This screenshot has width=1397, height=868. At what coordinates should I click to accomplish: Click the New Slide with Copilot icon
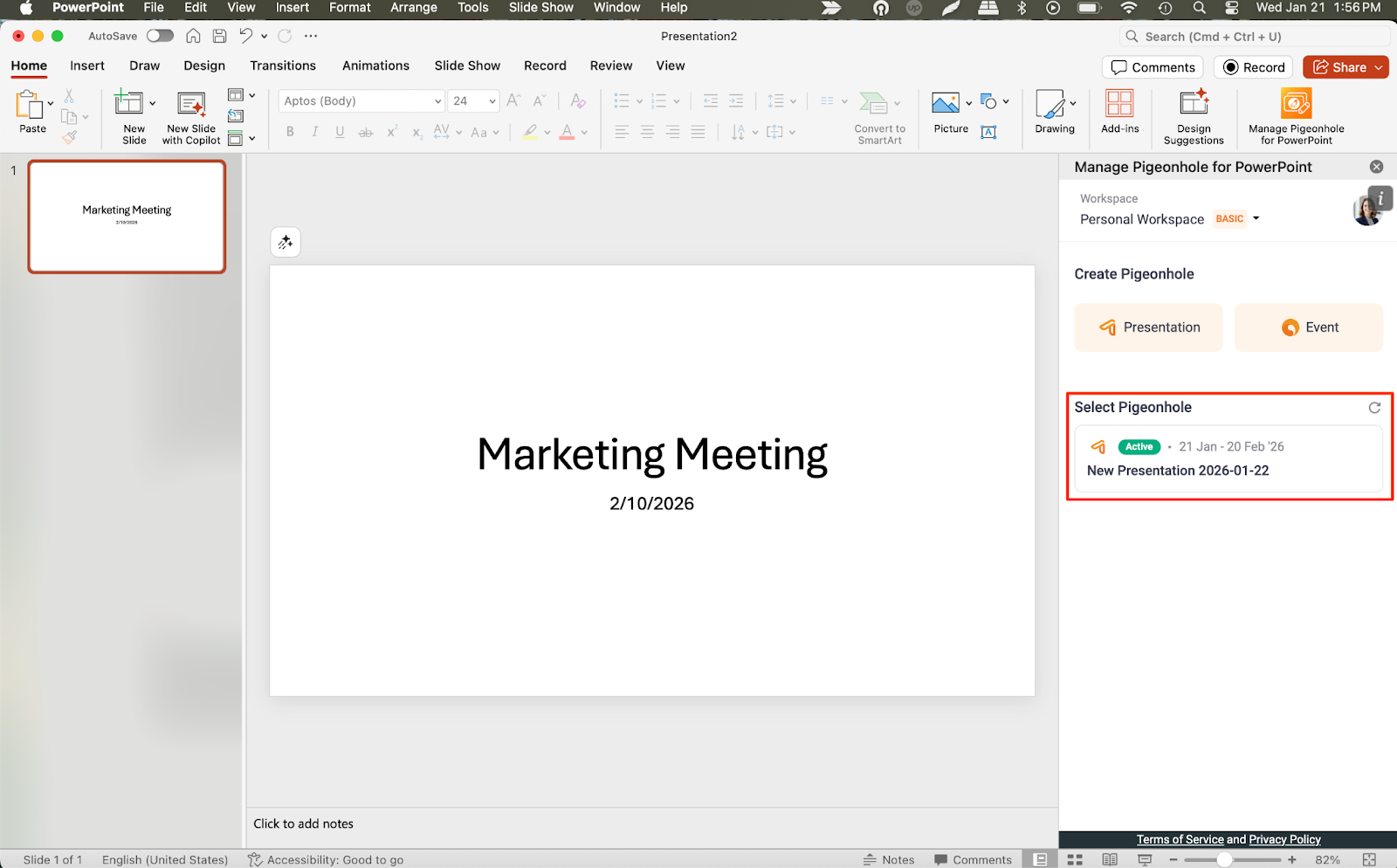tap(191, 104)
